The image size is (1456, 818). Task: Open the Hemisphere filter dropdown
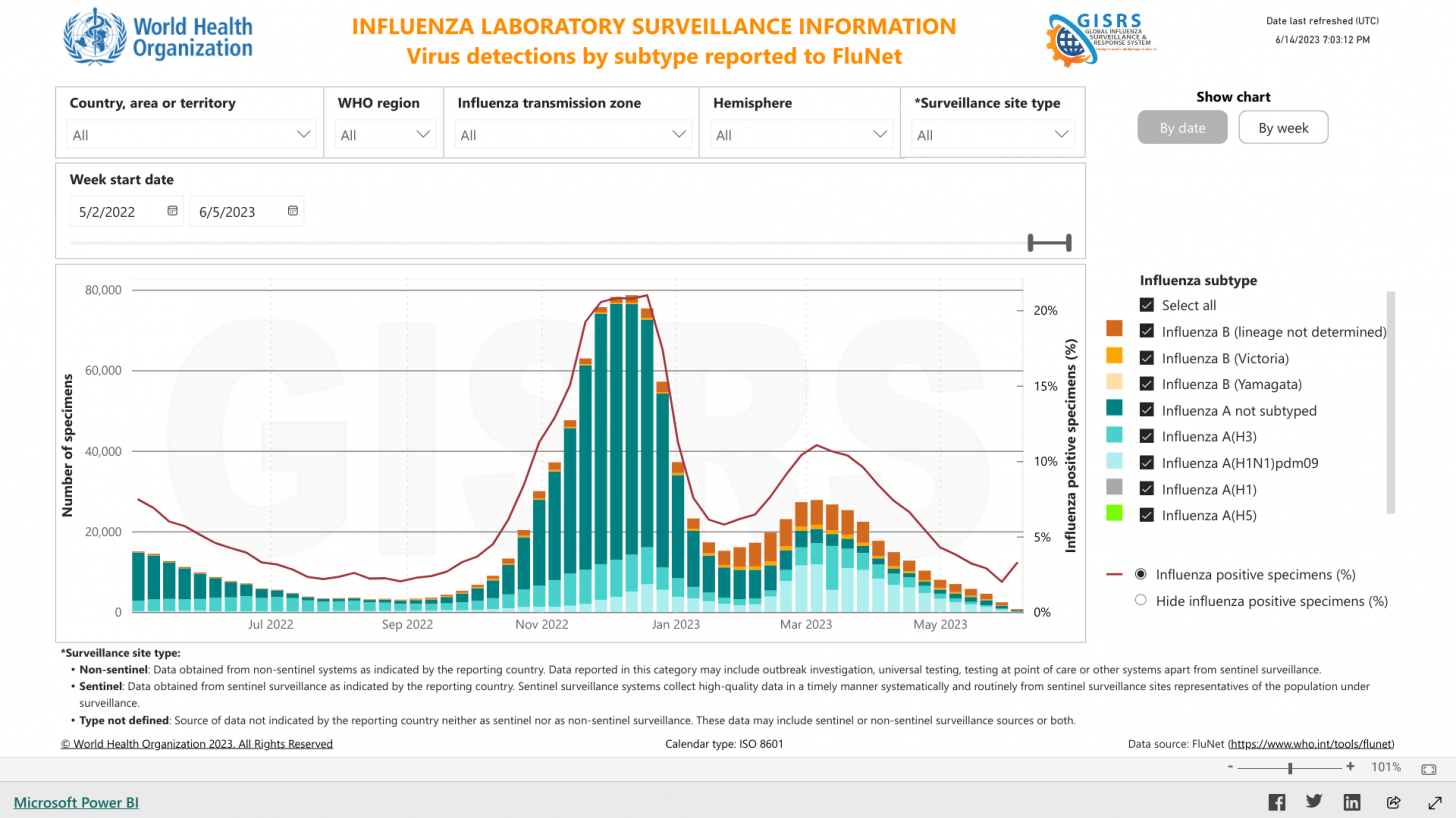tap(880, 133)
